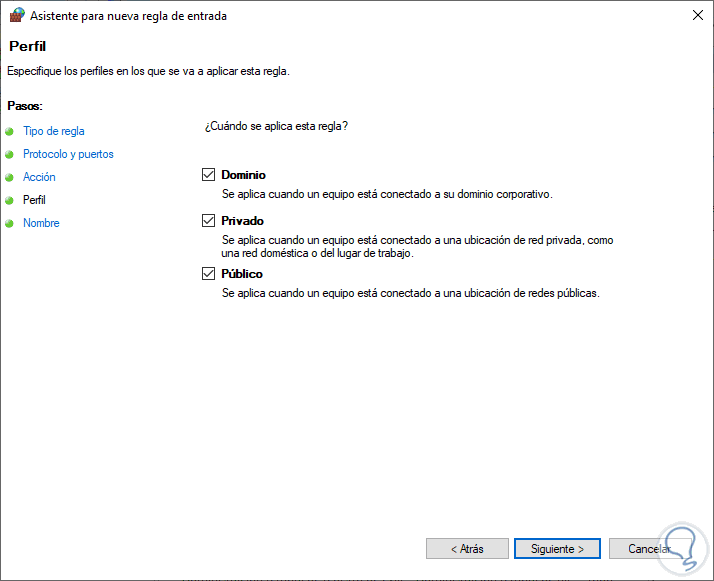The image size is (714, 581).
Task: Click green bullet beside Tipo de regla
Action: point(10,131)
